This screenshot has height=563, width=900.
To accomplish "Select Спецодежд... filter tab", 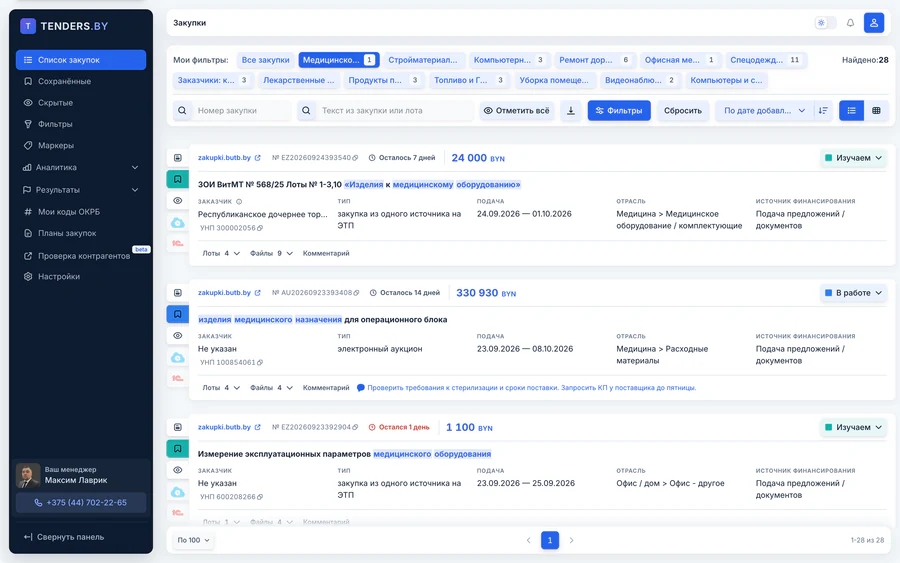I will click(x=766, y=60).
